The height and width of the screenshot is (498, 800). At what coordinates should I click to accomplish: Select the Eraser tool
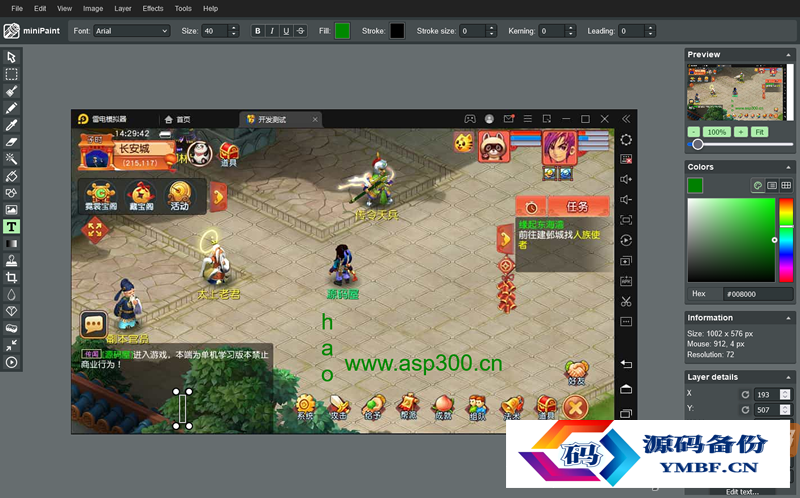11,142
